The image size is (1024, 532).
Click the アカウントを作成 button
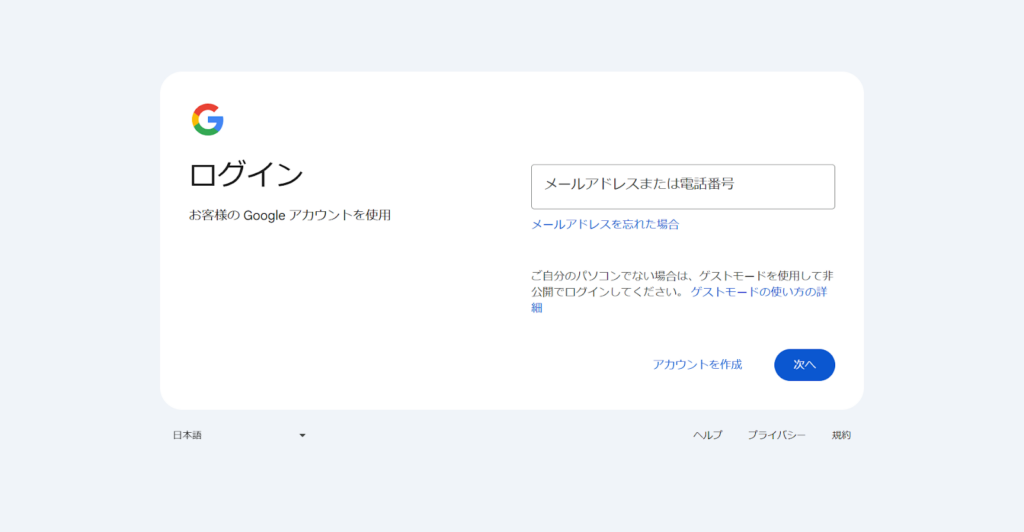tap(697, 365)
